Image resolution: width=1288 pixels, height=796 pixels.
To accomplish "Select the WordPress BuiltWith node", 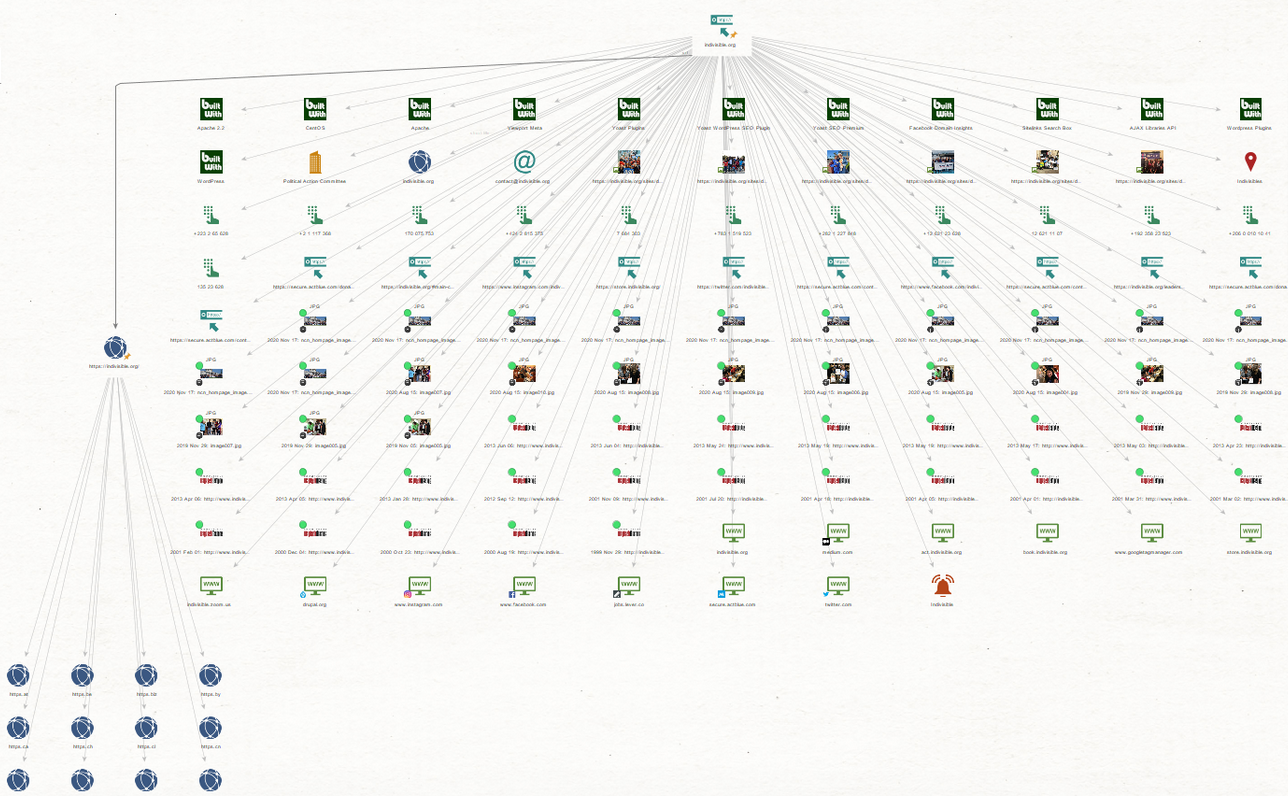I will click(x=211, y=162).
